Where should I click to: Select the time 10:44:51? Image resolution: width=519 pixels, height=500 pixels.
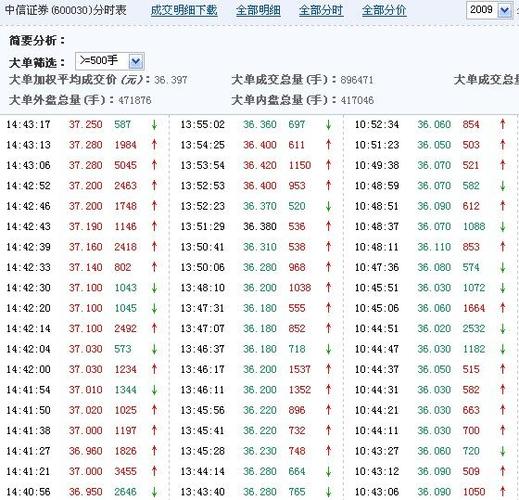point(377,329)
